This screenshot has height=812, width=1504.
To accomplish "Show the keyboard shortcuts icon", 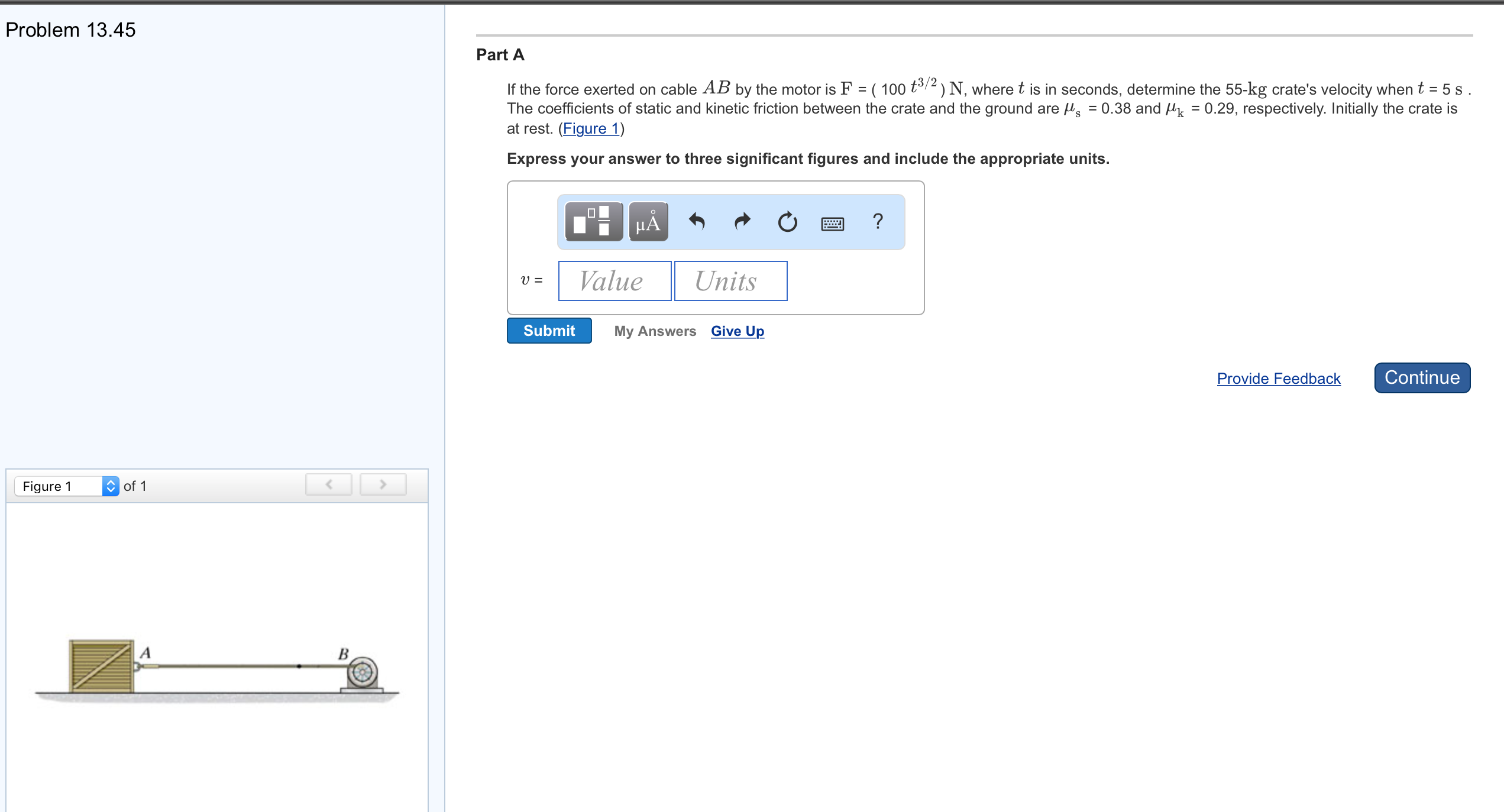I will click(x=832, y=224).
